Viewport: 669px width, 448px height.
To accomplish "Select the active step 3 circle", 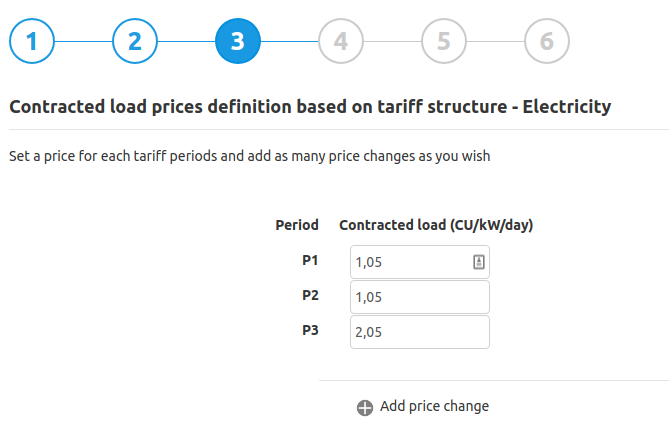I will [x=238, y=41].
